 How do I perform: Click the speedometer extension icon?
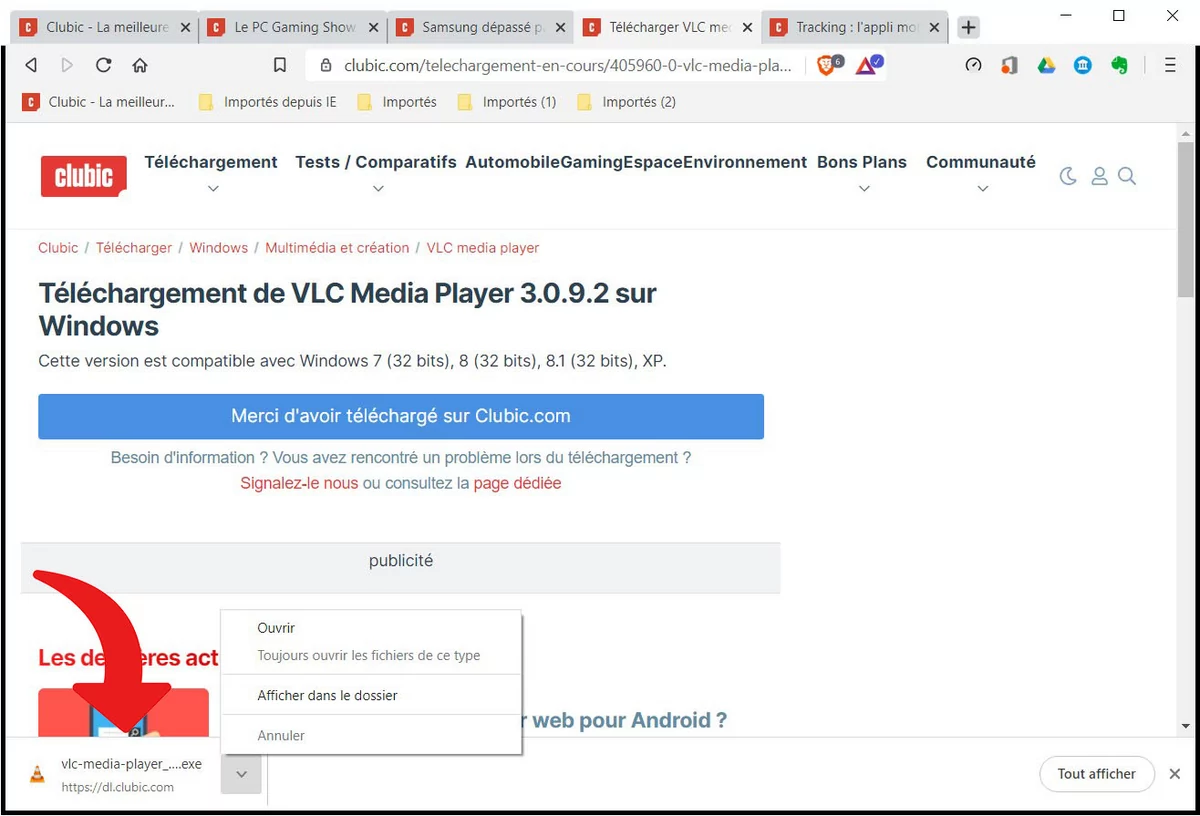click(x=973, y=65)
